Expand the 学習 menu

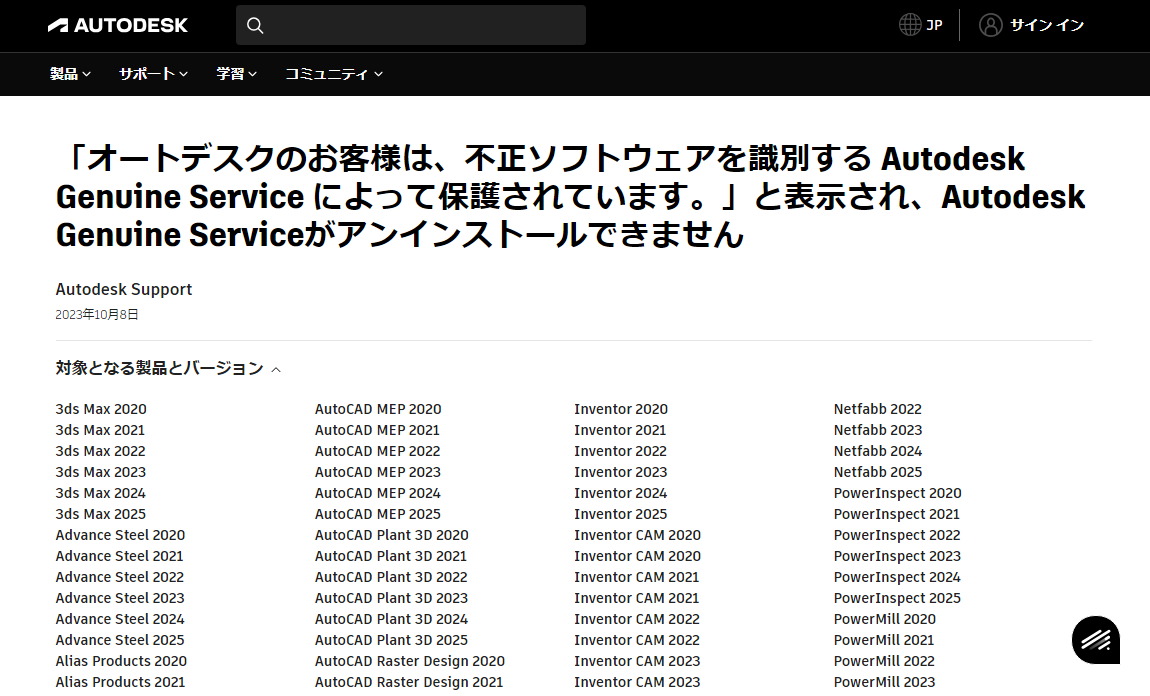pos(236,74)
